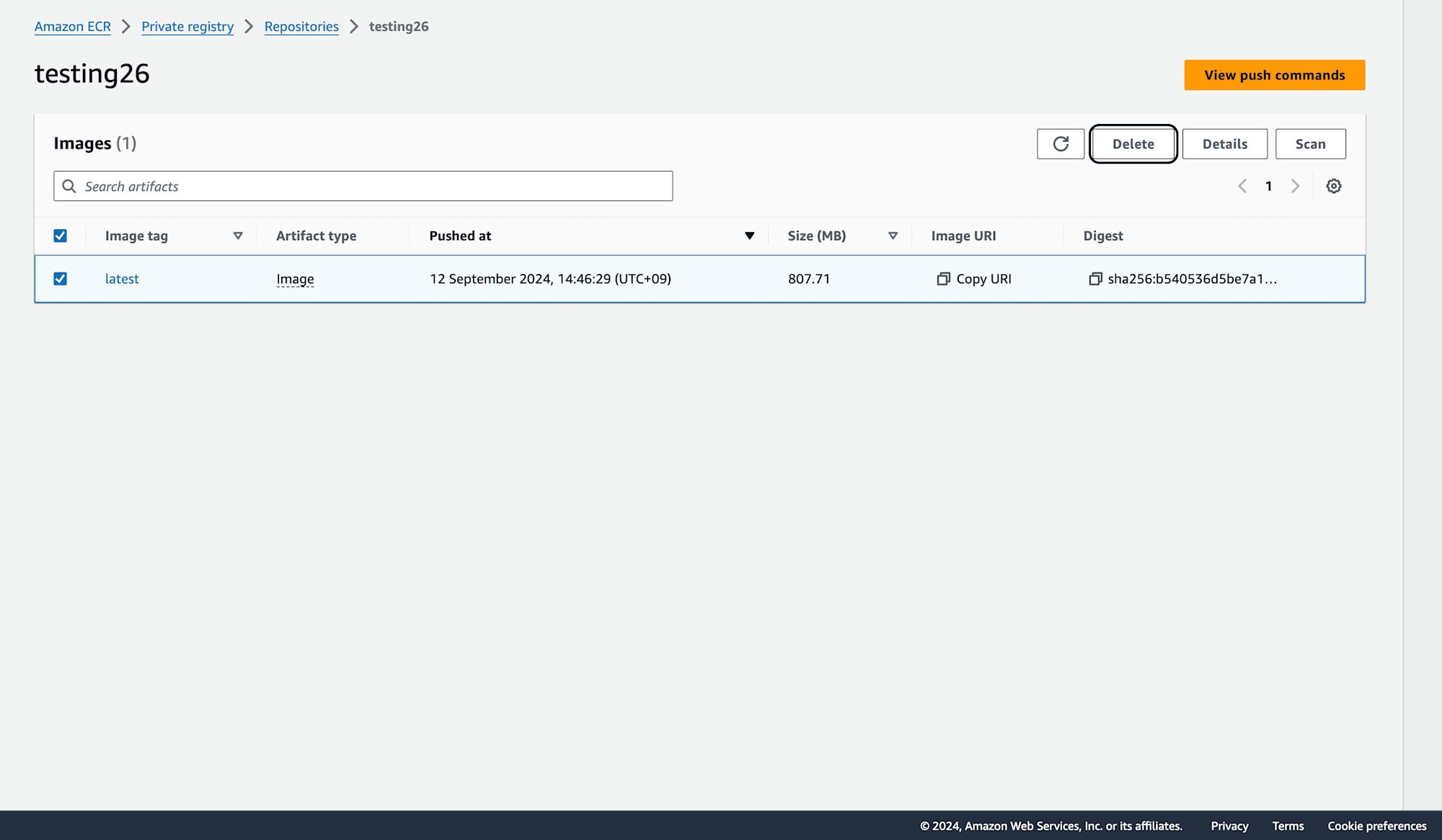1442x840 pixels.
Task: Click the 807.71 size value
Action: pos(809,279)
